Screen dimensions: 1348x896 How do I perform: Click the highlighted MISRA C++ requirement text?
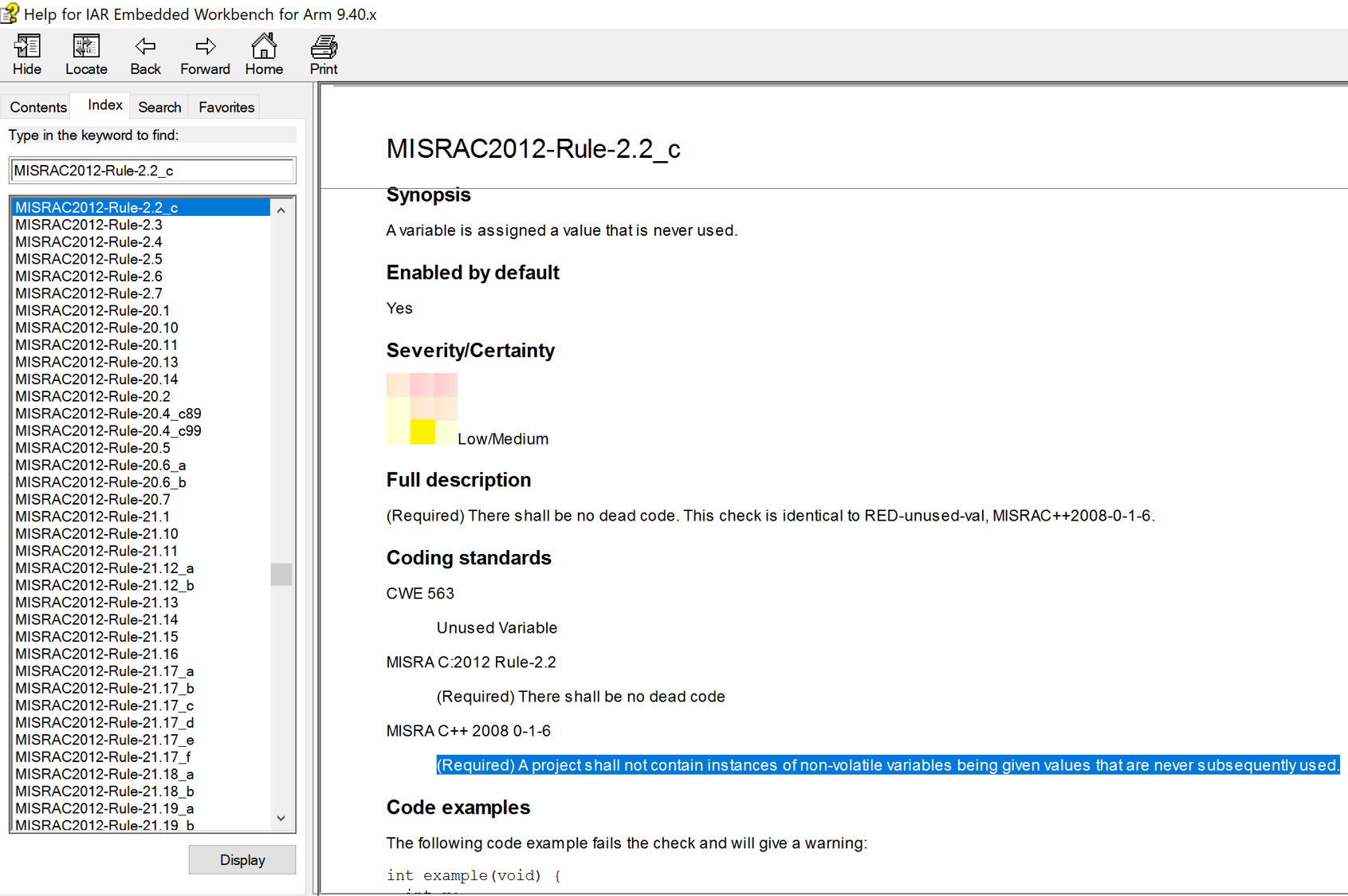[885, 764]
